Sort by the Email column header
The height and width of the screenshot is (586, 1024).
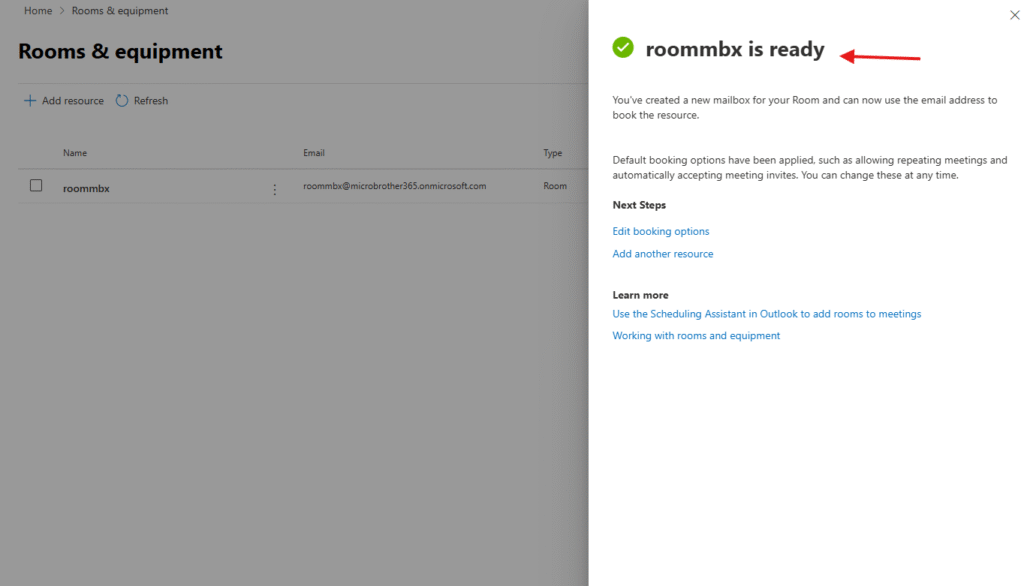click(x=314, y=153)
